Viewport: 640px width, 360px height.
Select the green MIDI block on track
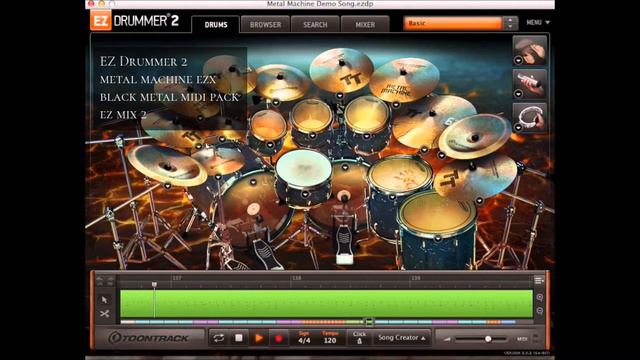coord(327,304)
